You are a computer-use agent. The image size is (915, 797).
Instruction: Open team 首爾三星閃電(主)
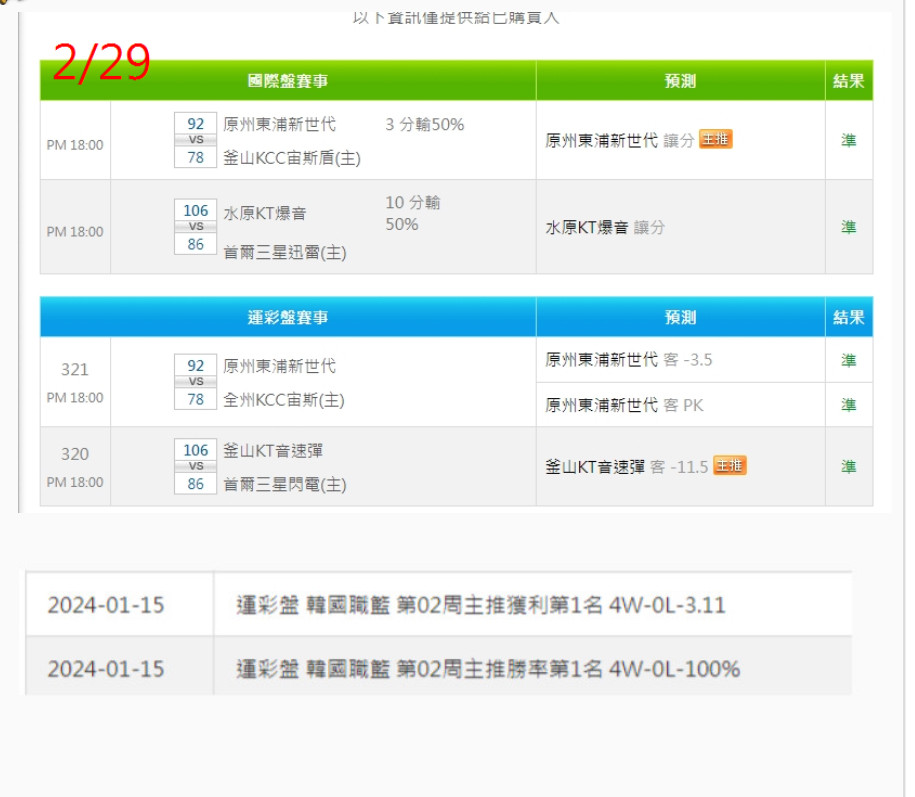coord(285,484)
